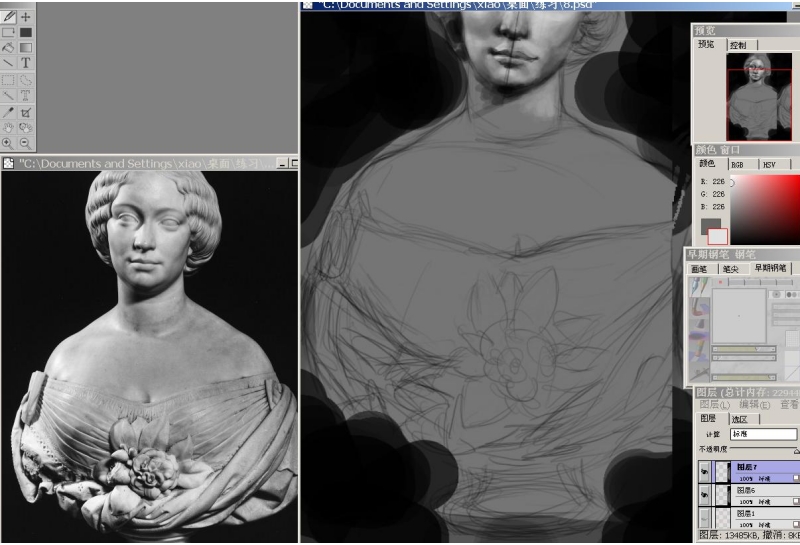The width and height of the screenshot is (800, 545).
Task: Click the bottom brush slider in pen panel
Action: click(744, 378)
